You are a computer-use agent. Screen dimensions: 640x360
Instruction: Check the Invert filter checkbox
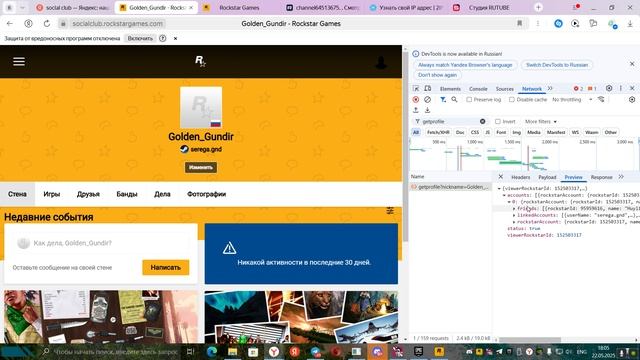click(x=498, y=122)
